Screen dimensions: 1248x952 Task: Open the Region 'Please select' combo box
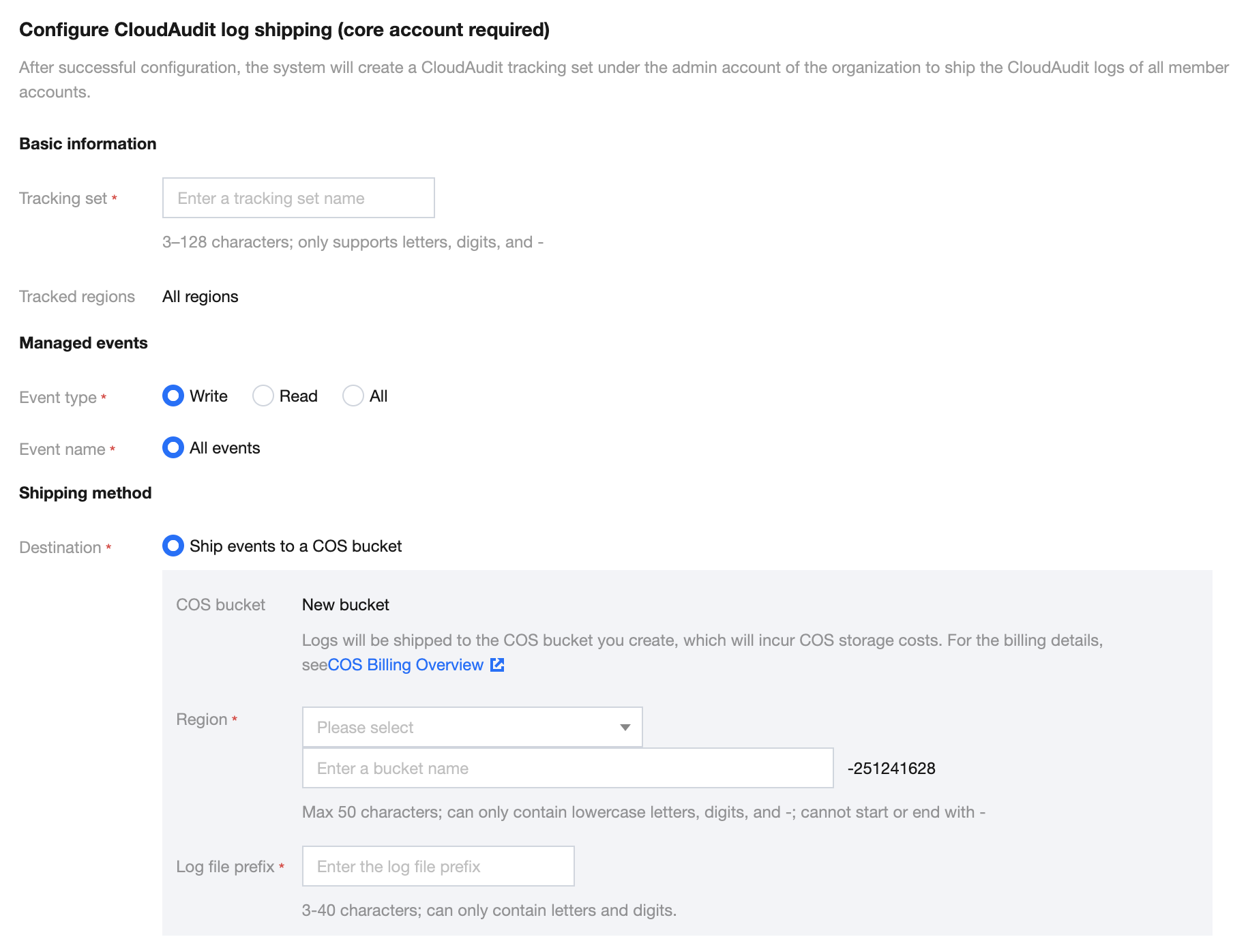[464, 728]
